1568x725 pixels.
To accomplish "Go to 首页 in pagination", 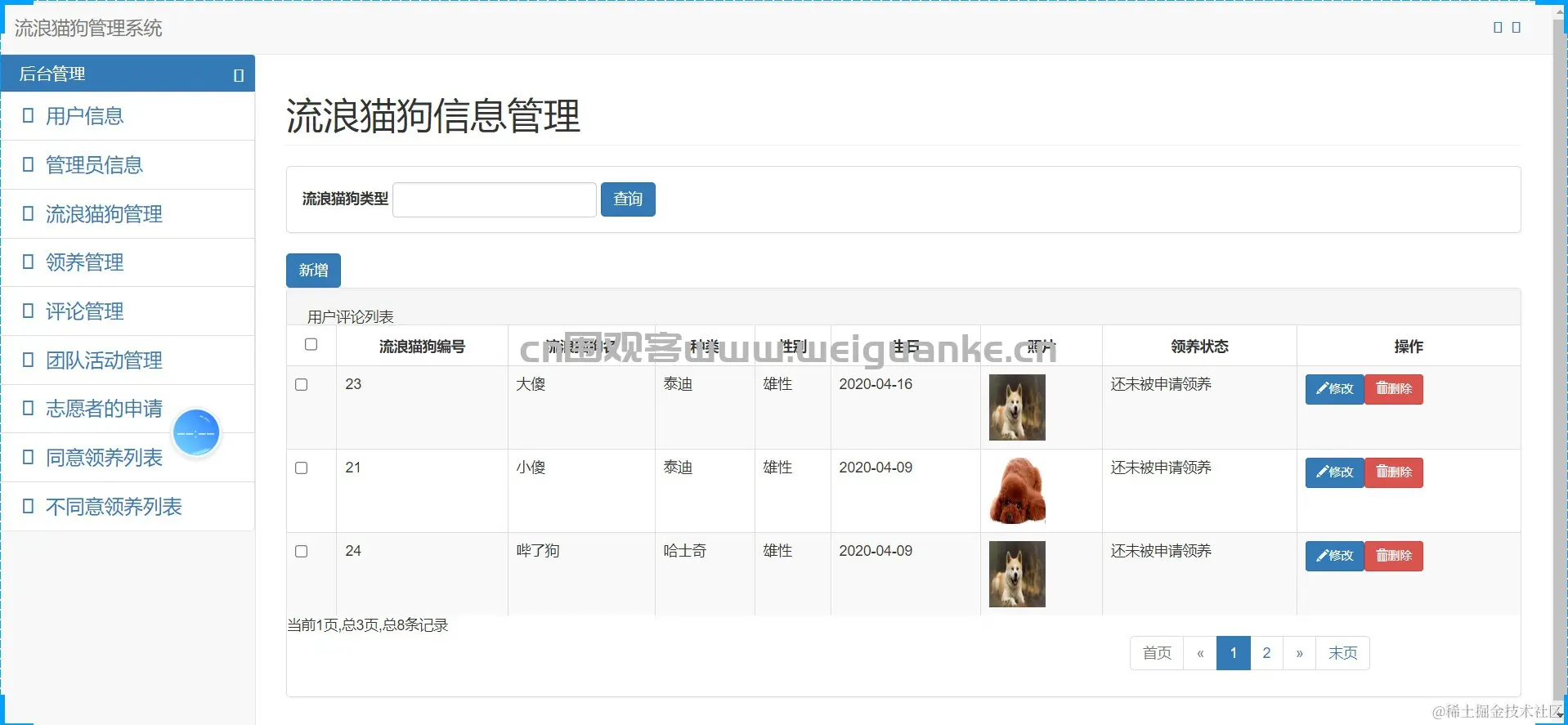I will 1157,653.
